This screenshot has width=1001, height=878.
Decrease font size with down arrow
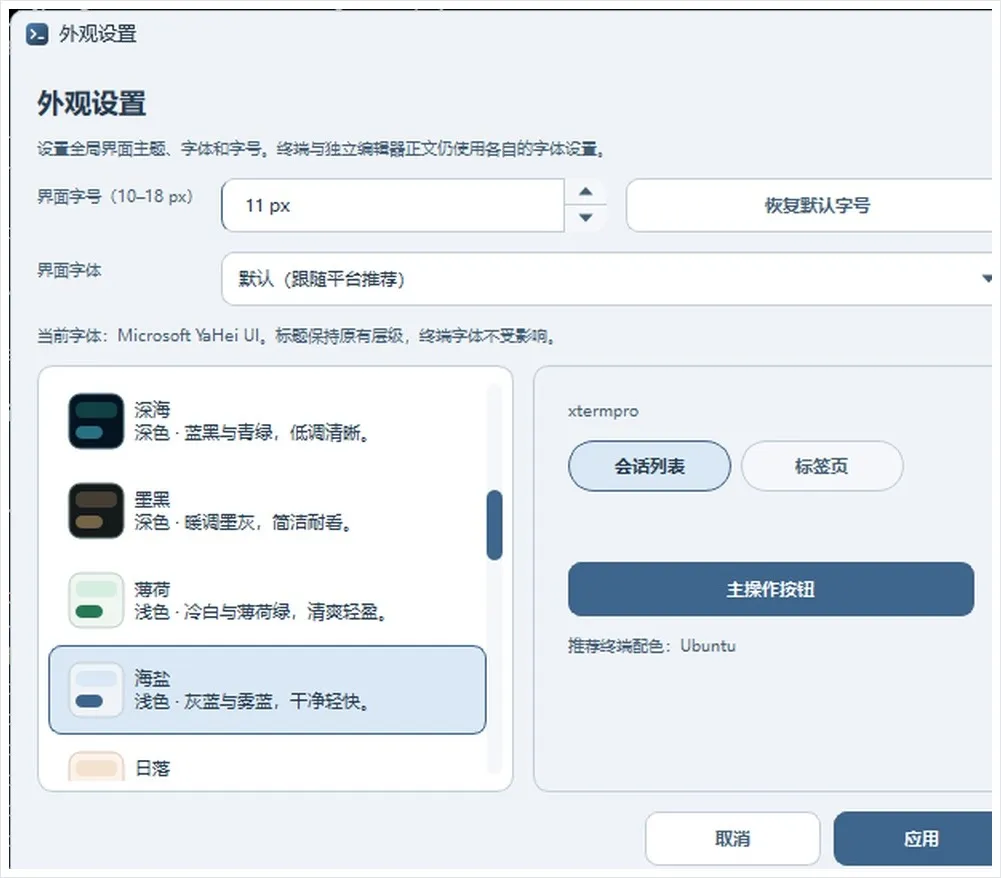pyautogui.click(x=585, y=218)
